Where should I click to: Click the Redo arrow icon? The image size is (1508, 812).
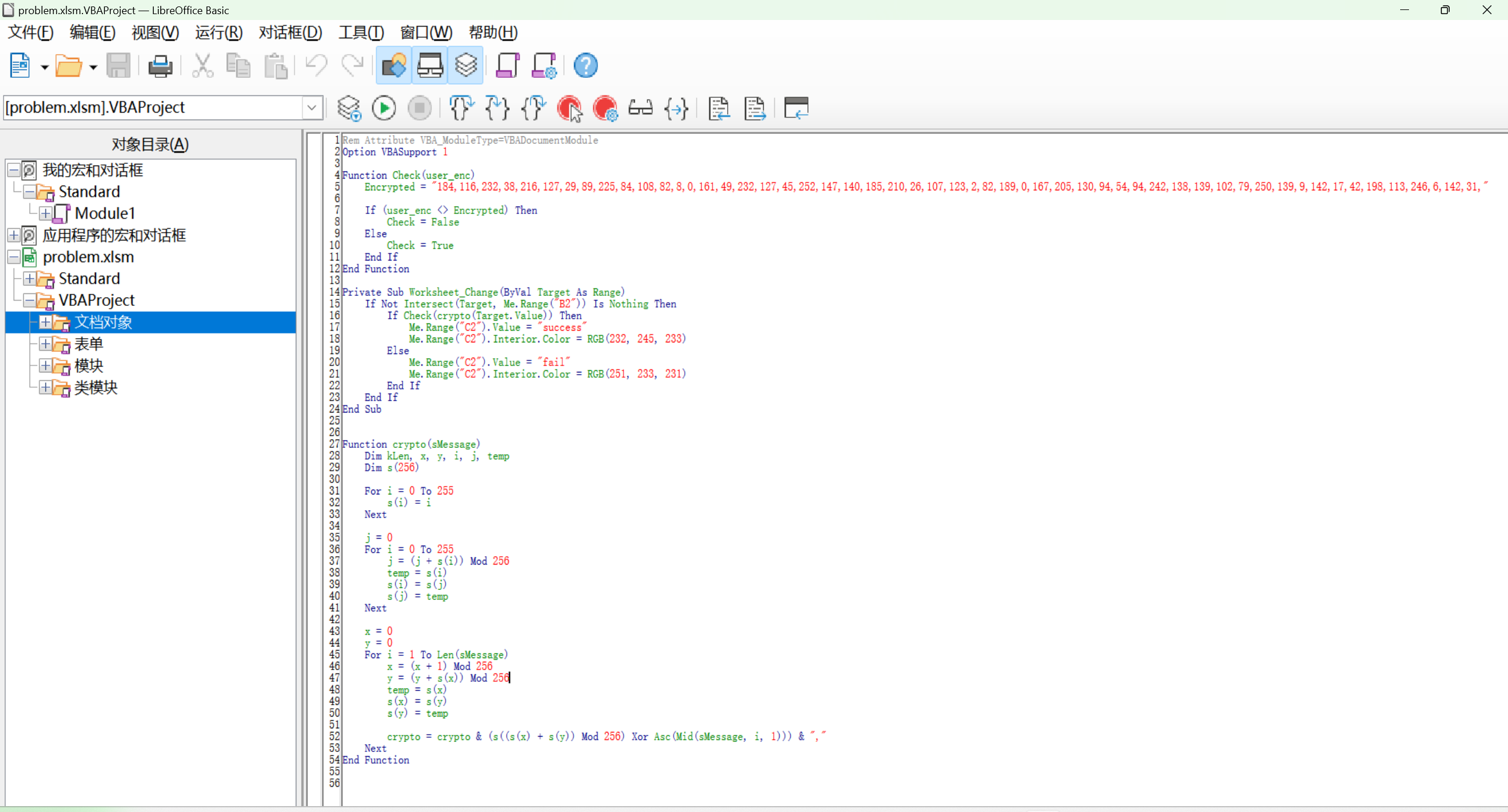352,65
